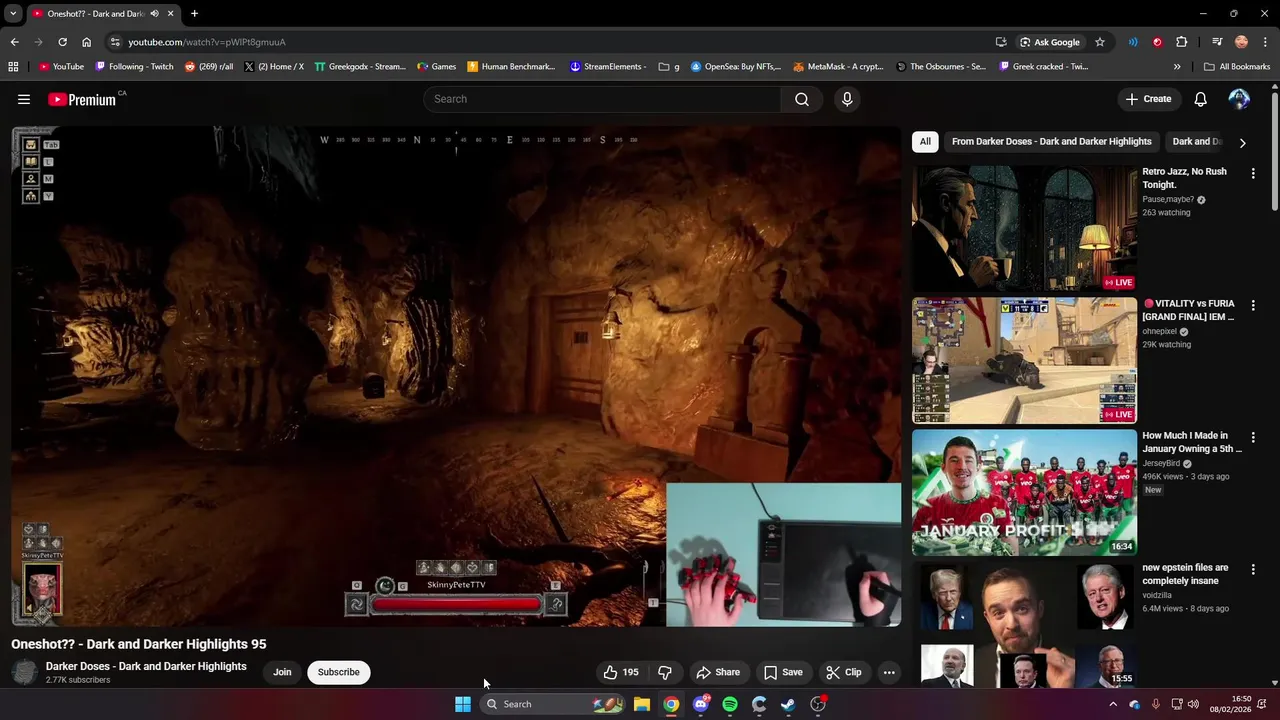
Task: Select the All filter chip
Action: [925, 142]
